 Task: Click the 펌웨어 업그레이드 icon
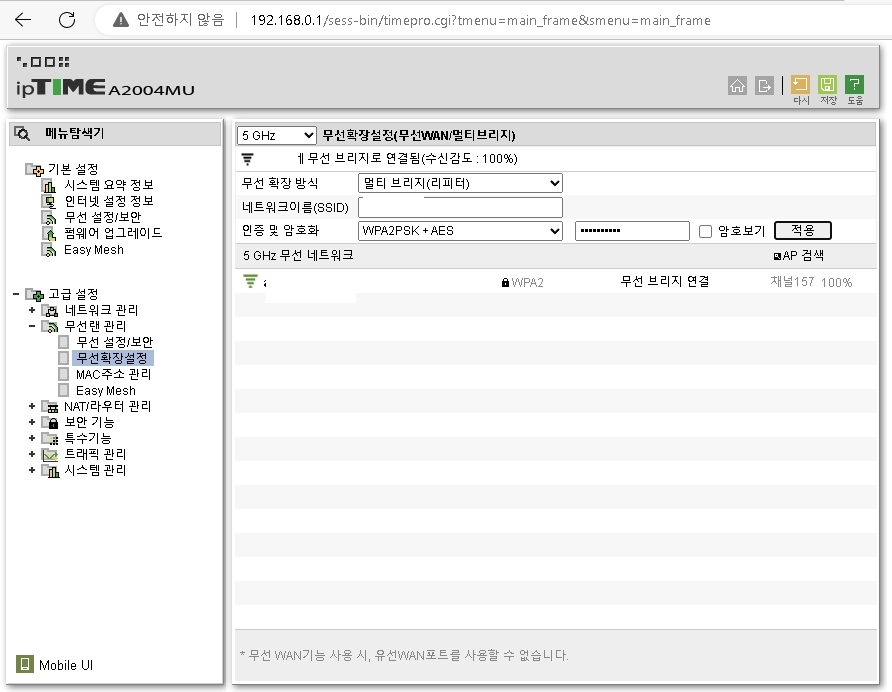tap(49, 233)
